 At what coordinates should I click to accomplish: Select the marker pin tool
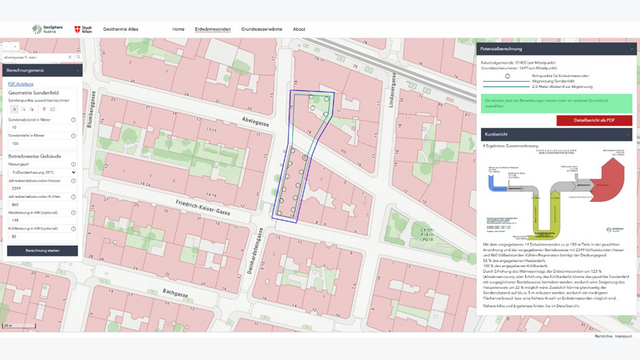click(x=44, y=109)
